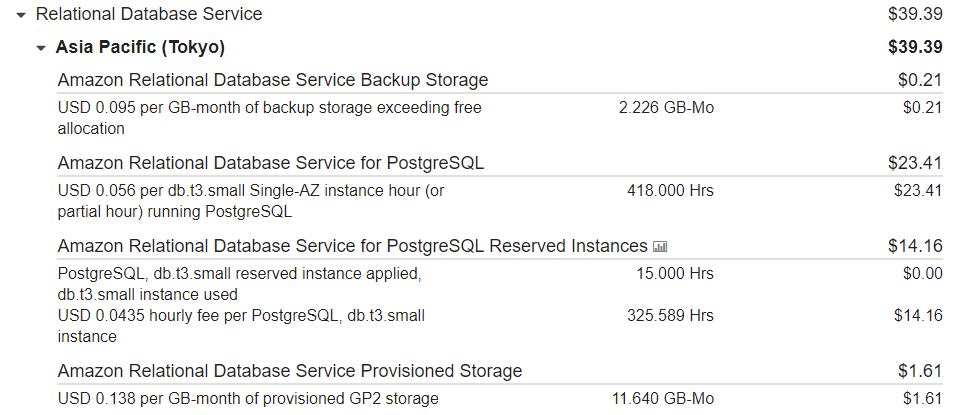Click the 418.000 Hrs usage value

pos(671,191)
